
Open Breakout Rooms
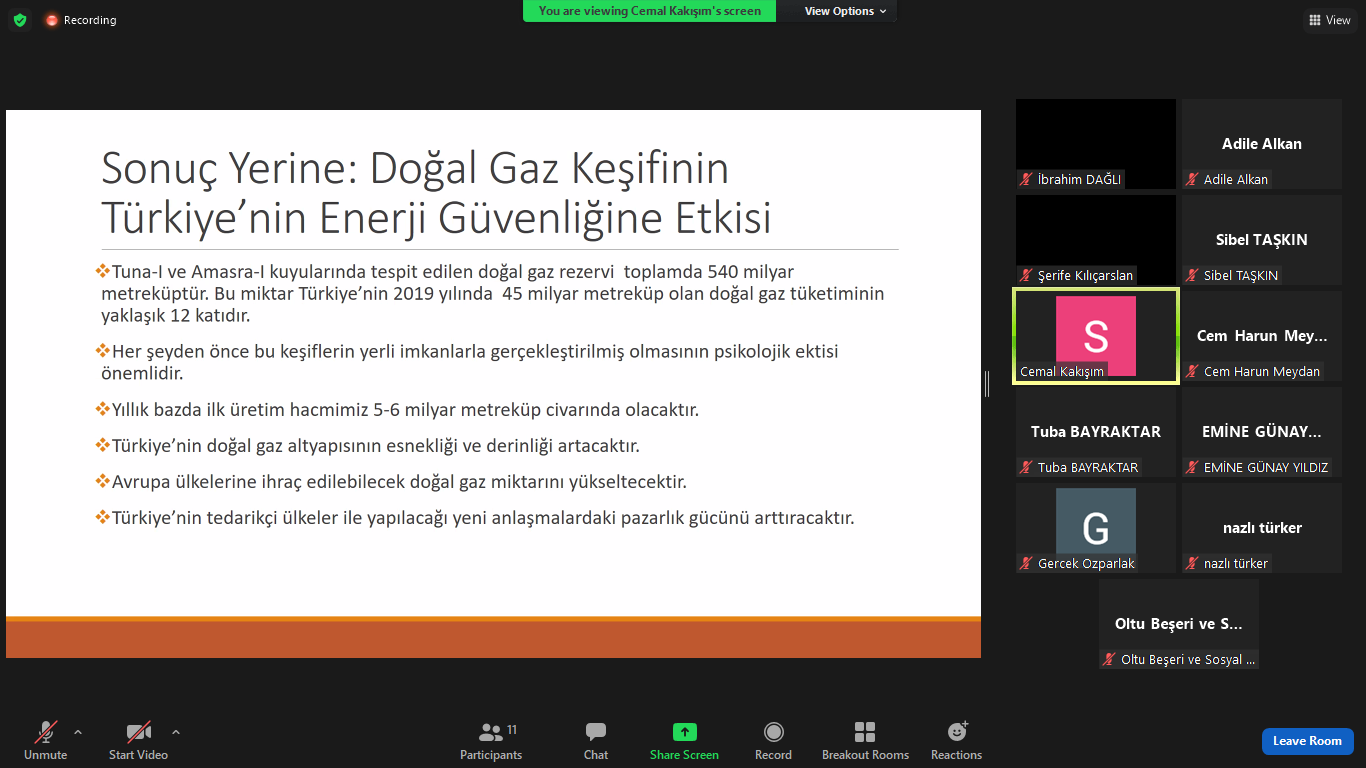865,733
